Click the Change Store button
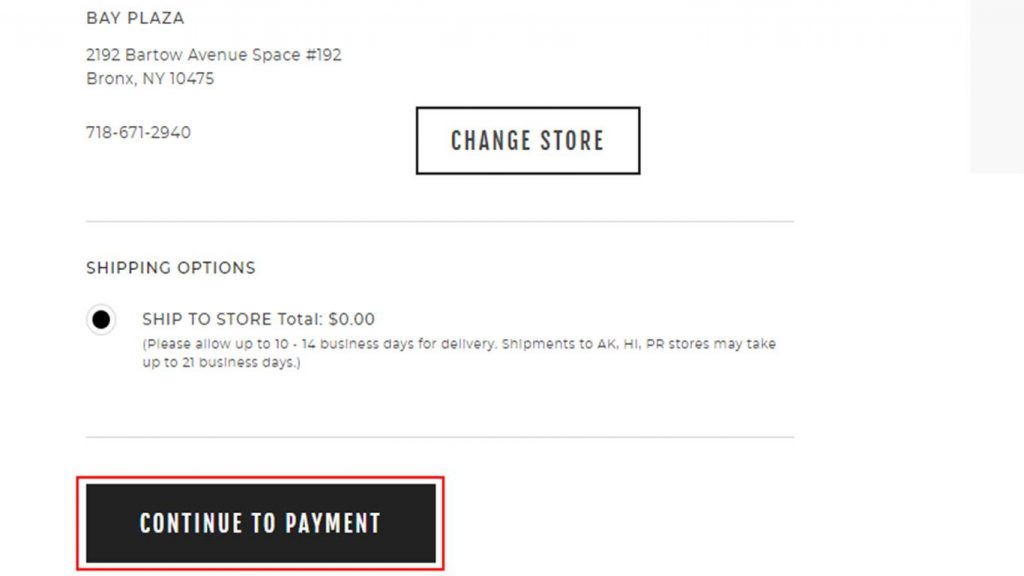This screenshot has width=1024, height=576. coord(528,140)
